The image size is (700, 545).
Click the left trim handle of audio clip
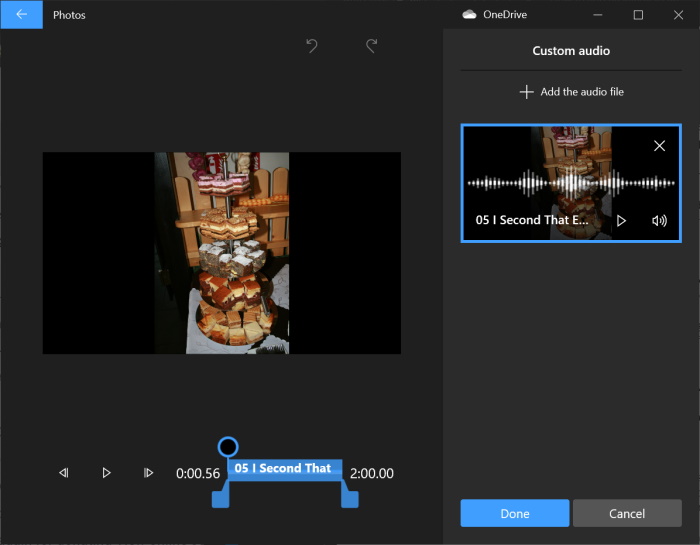(220, 497)
